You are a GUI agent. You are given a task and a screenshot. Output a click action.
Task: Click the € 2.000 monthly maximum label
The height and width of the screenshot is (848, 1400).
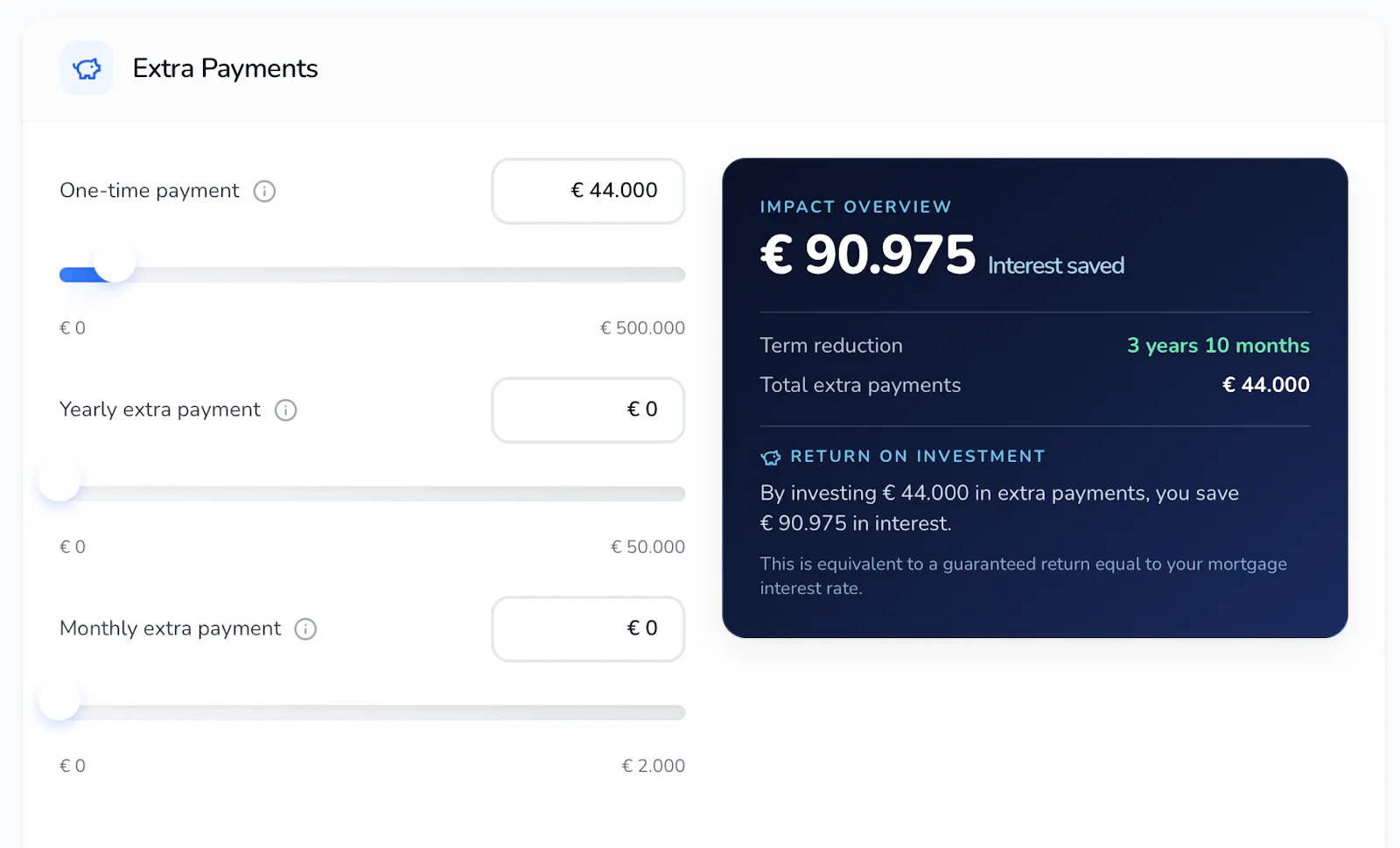(653, 766)
